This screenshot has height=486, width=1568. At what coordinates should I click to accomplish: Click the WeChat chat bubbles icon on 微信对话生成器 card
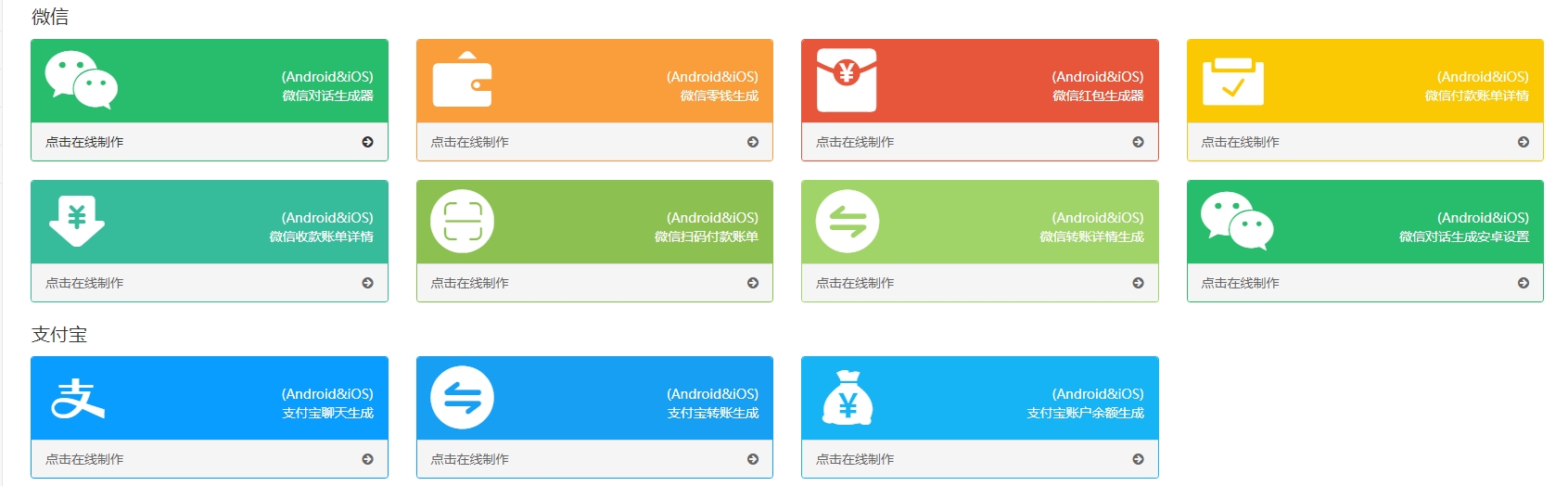pos(82,80)
